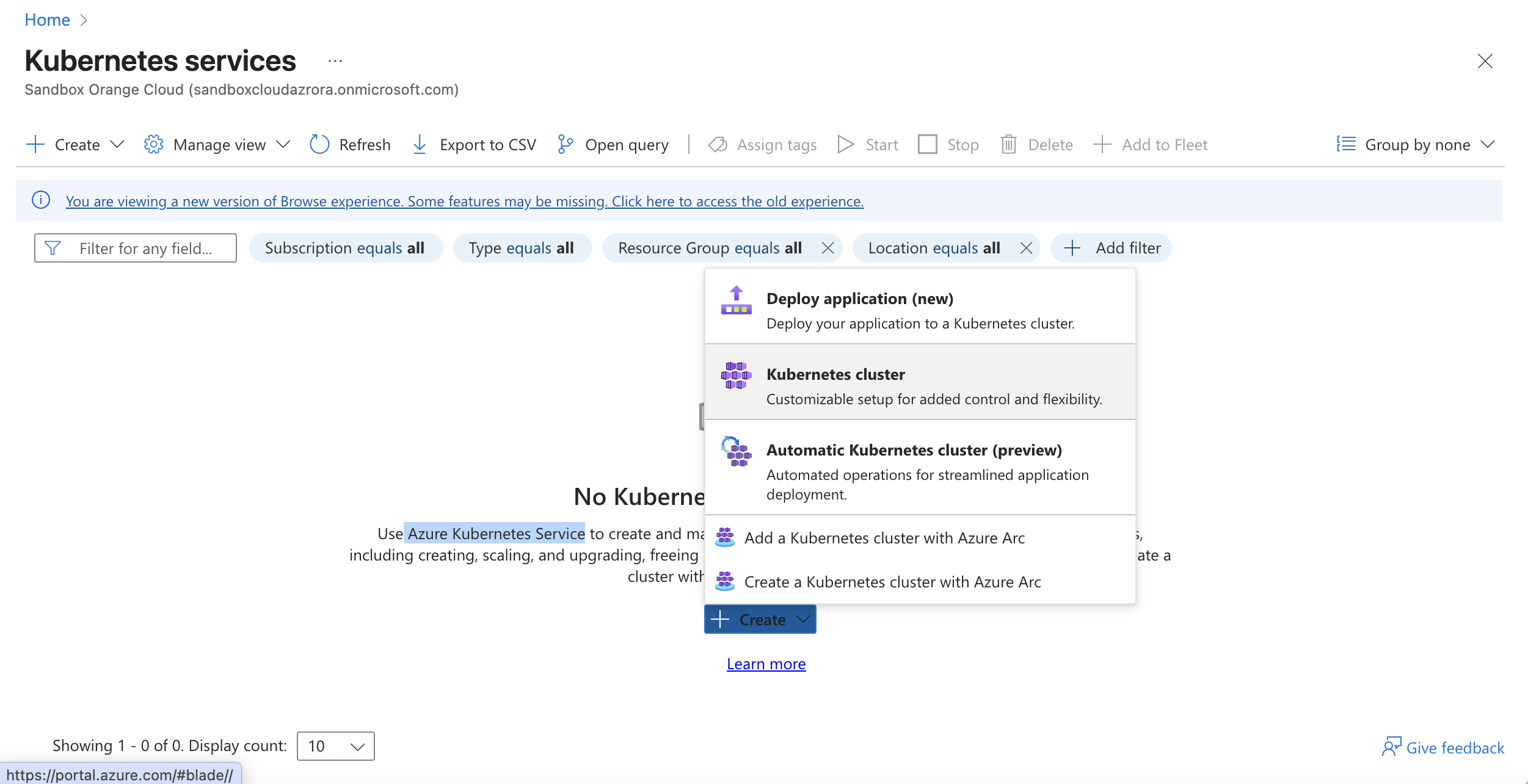Click the Manage view gear icon
Screen dimensions: 1528x784
tap(153, 145)
